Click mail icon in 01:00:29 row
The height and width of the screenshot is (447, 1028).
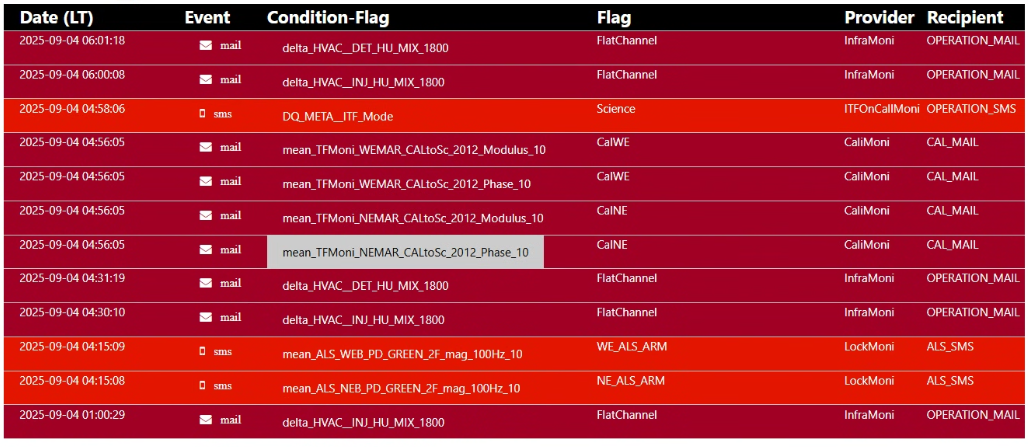pyautogui.click(x=206, y=419)
